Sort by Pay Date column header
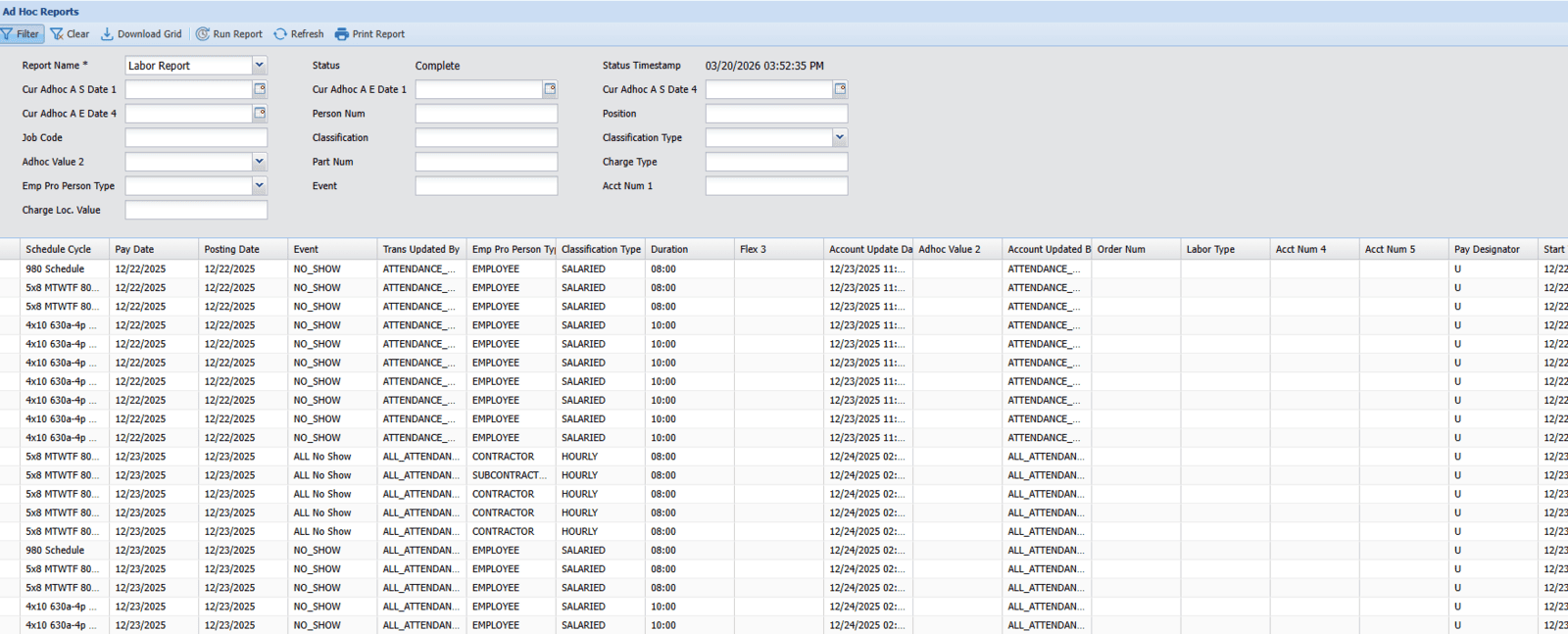 pos(134,250)
